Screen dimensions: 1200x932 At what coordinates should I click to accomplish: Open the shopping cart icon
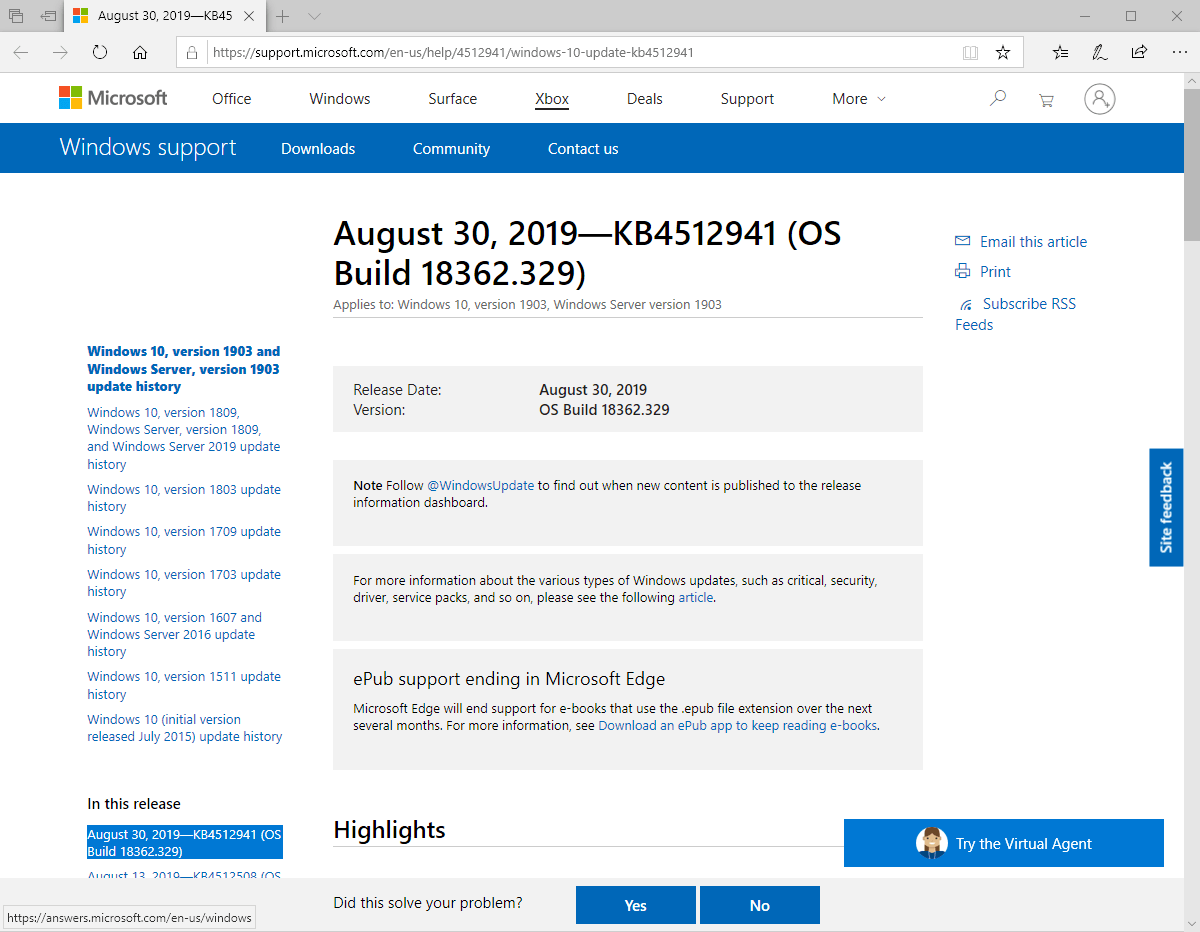[1046, 100]
